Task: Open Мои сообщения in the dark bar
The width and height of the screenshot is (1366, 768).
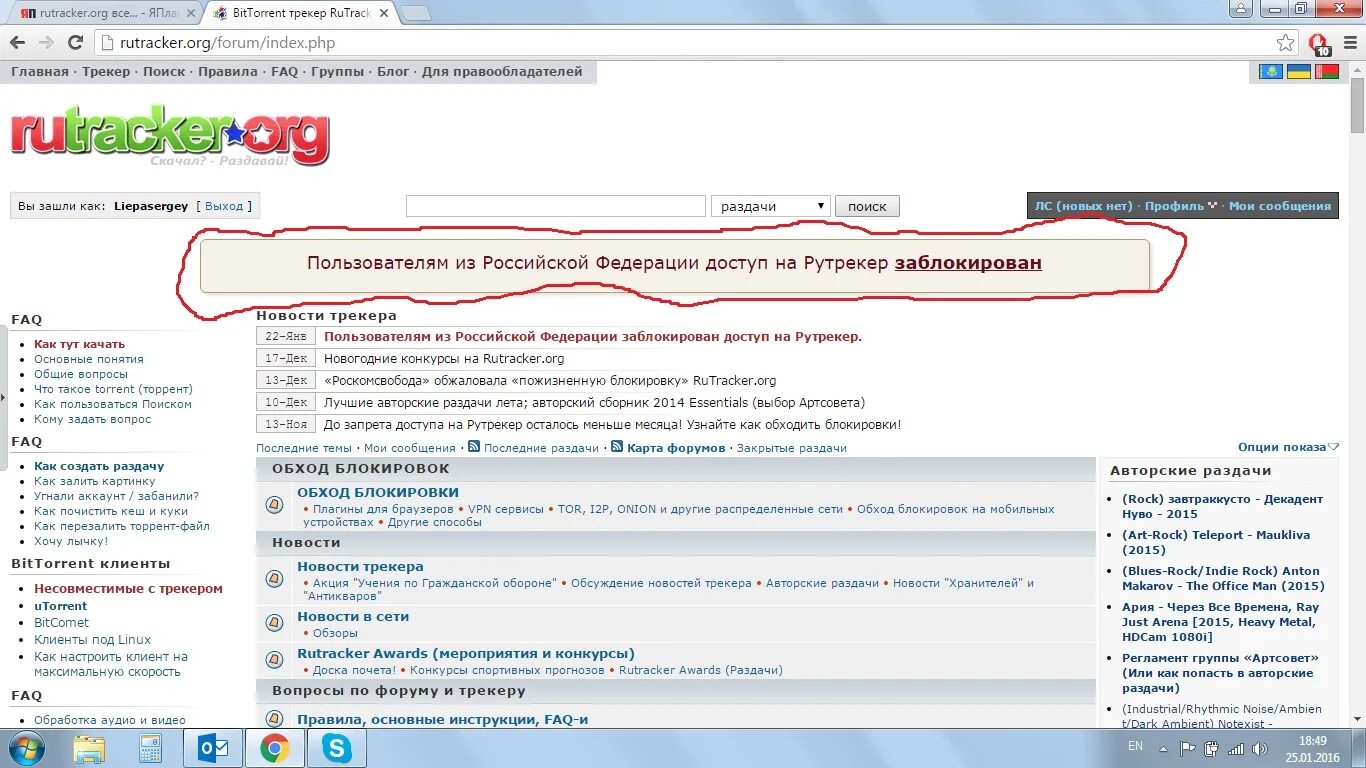Action: [x=1280, y=206]
